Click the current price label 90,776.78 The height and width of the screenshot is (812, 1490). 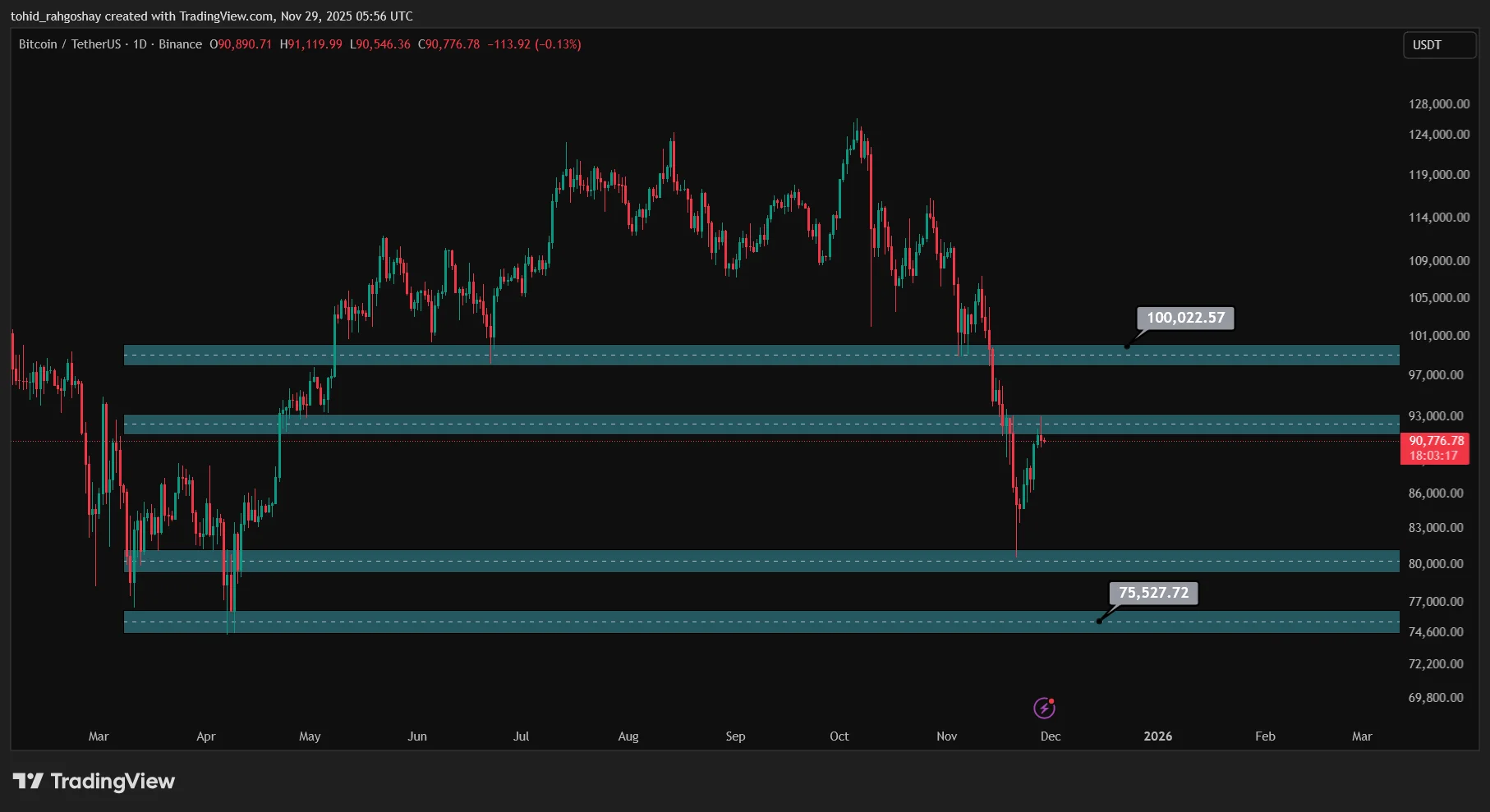pyautogui.click(x=1434, y=441)
